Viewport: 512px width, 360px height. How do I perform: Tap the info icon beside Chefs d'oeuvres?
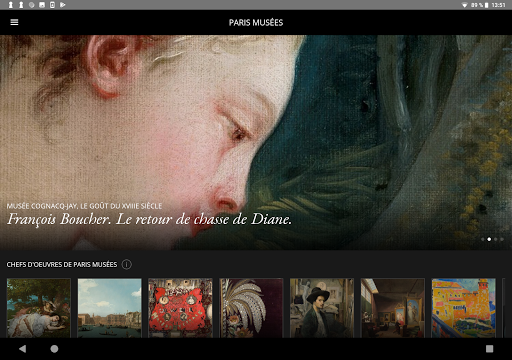tap(126, 264)
